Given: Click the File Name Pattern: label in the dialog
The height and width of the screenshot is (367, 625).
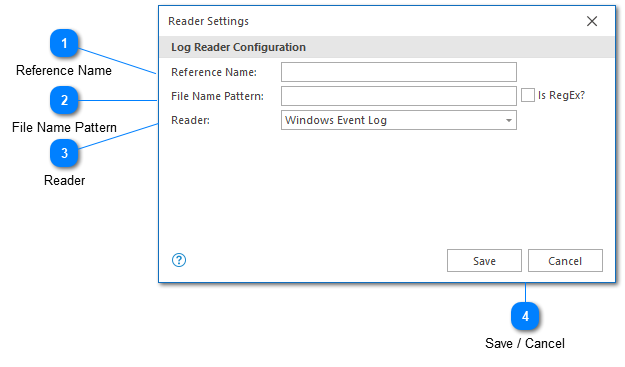Looking at the screenshot, I should point(217,96).
